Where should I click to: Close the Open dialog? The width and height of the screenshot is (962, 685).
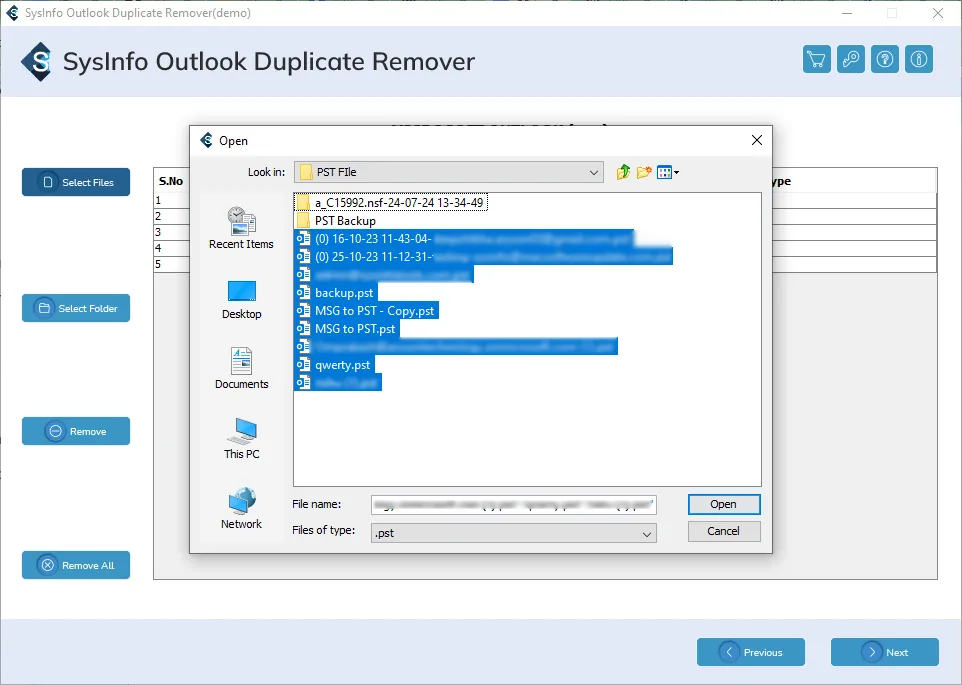[x=756, y=140]
